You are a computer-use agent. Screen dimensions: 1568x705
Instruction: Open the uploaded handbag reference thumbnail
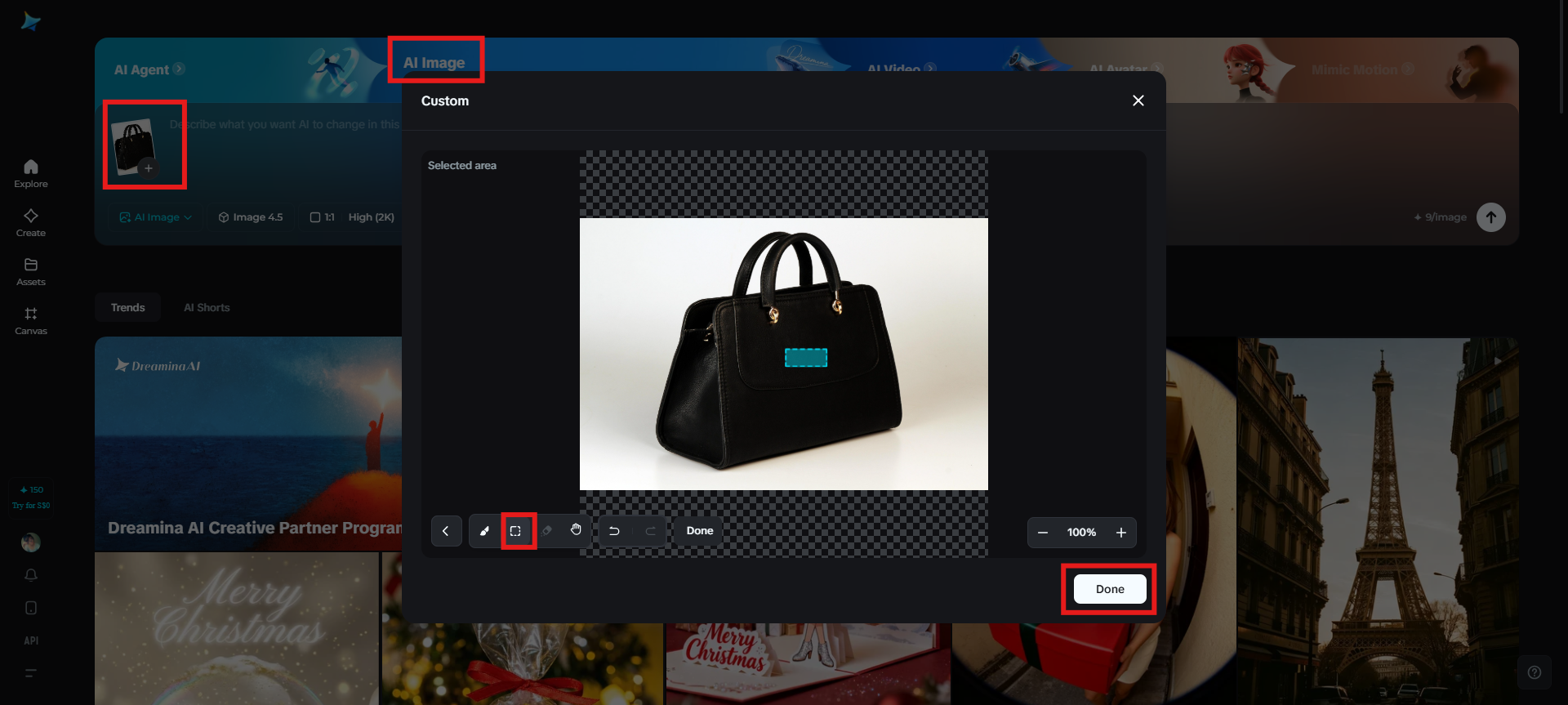pos(133,147)
